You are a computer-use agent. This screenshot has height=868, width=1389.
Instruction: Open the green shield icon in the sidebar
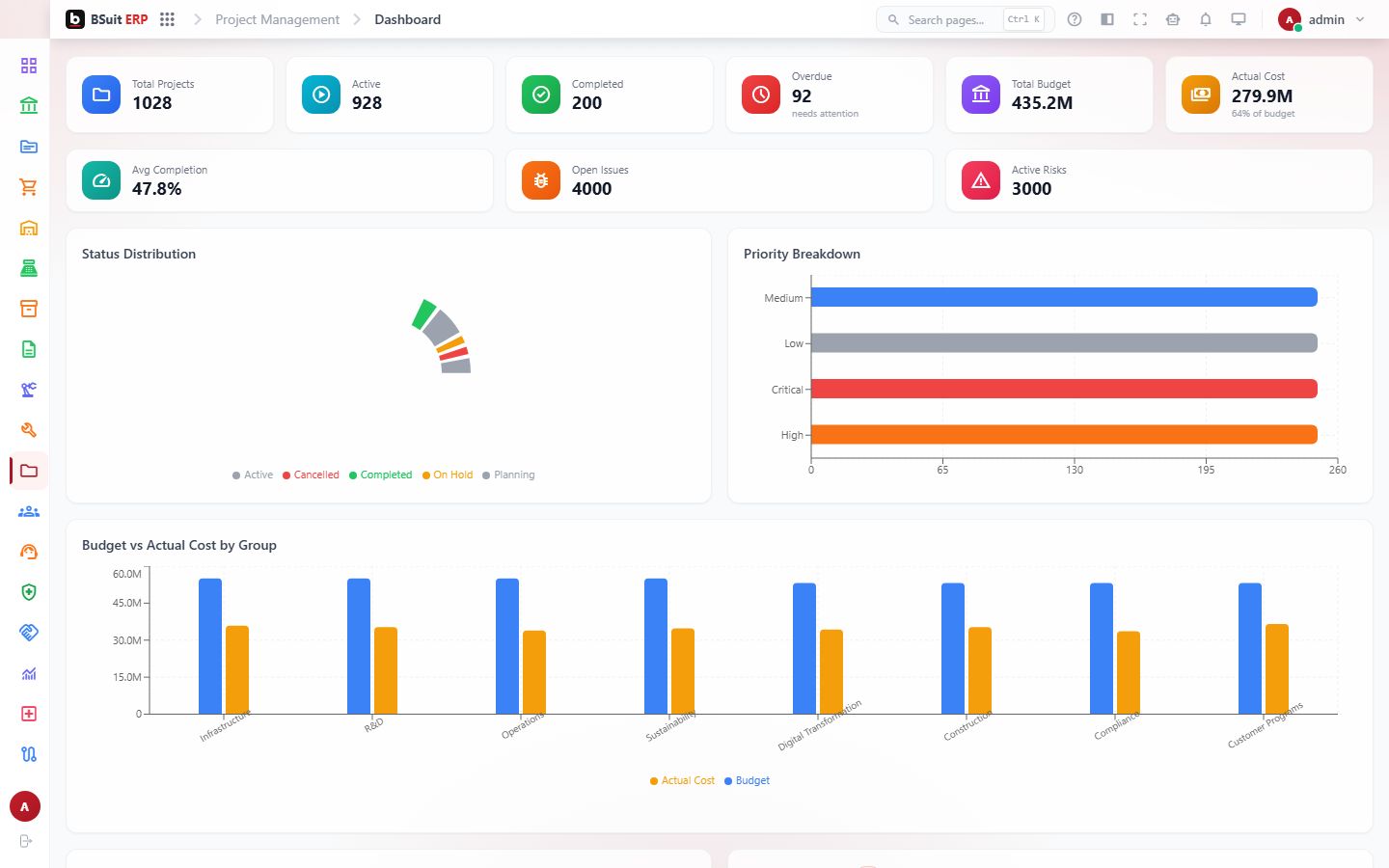(x=29, y=592)
